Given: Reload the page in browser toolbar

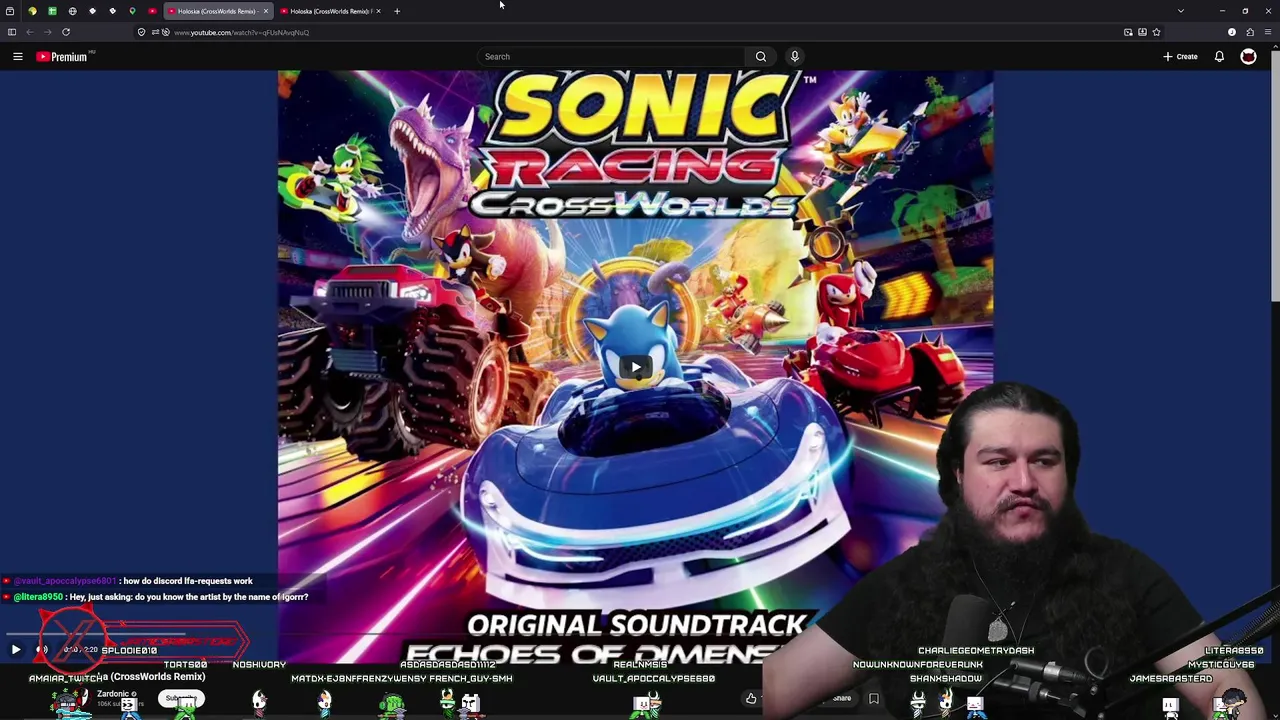Looking at the screenshot, I should (66, 32).
